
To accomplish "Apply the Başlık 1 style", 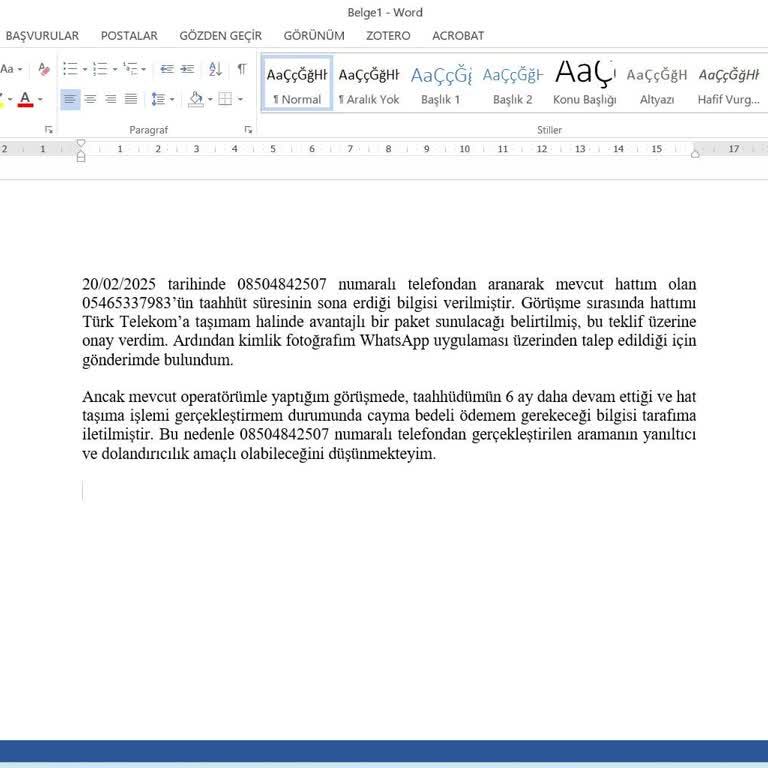I will pos(441,83).
